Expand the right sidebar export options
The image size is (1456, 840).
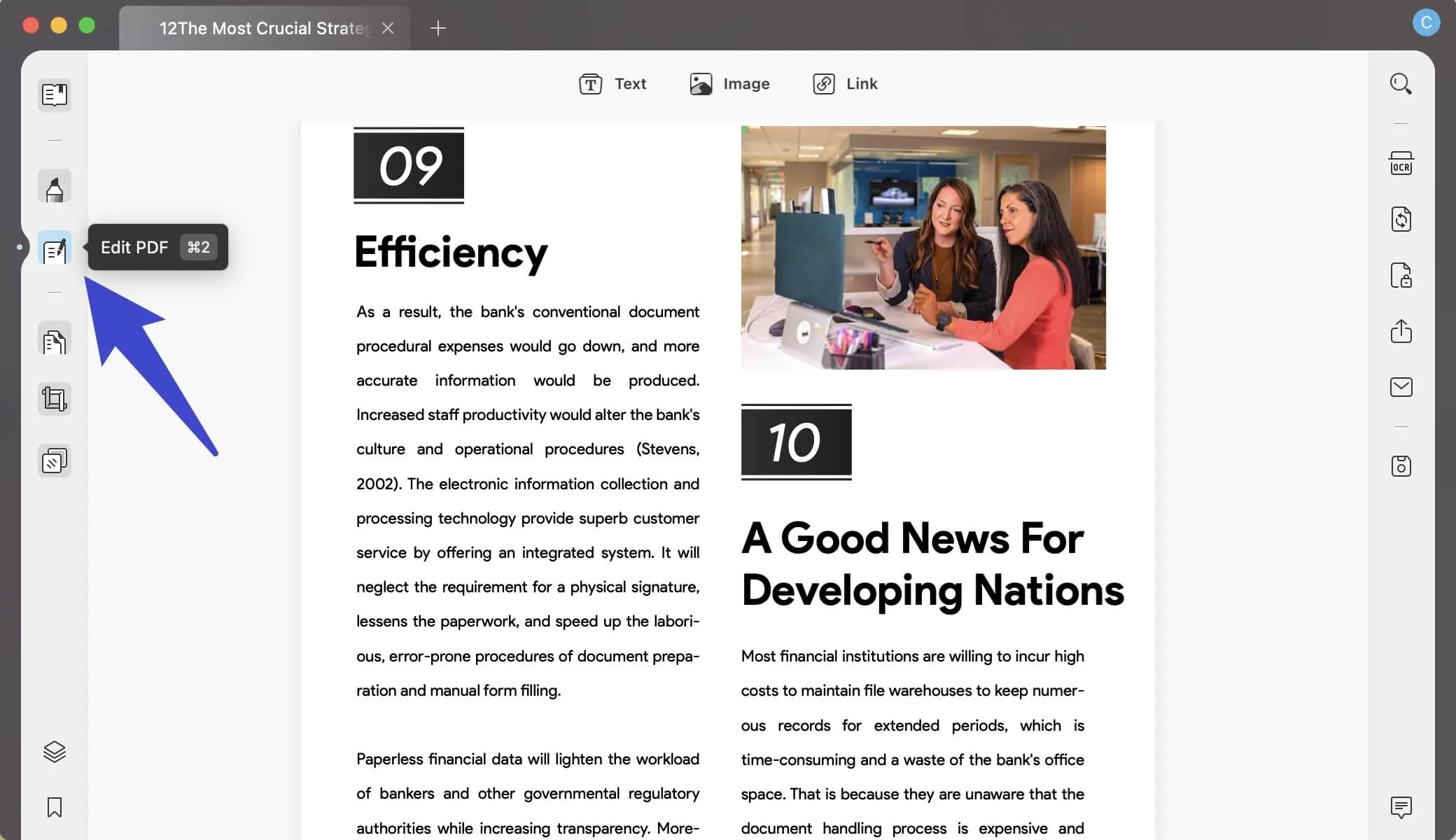coord(1400,330)
